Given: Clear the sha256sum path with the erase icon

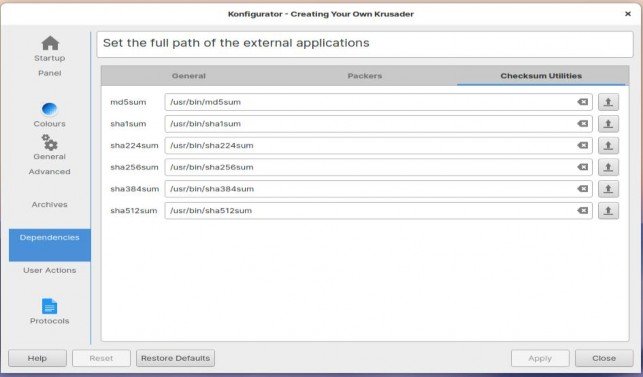Looking at the screenshot, I should (582, 167).
